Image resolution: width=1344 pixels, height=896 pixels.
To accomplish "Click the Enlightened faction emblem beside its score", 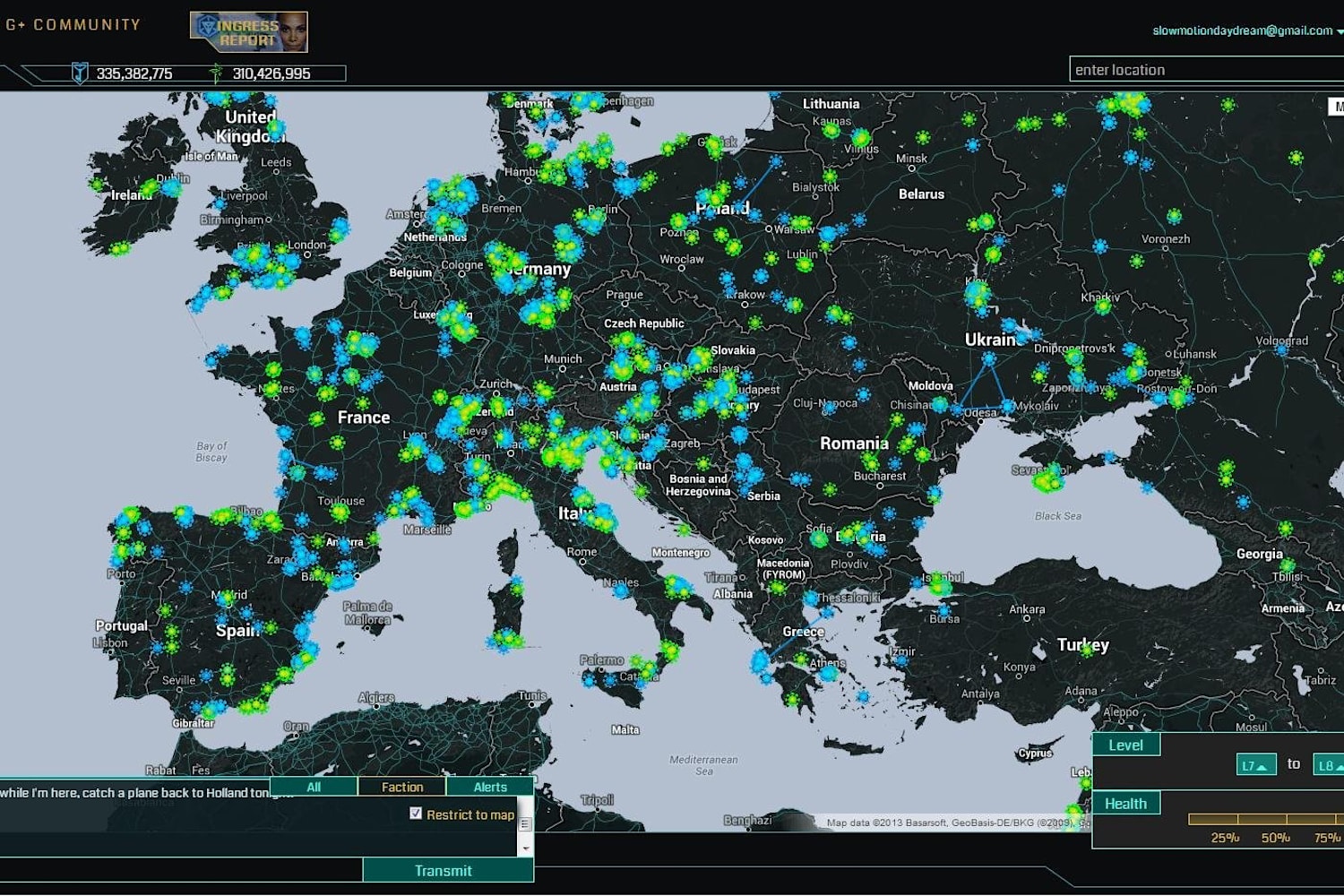I will pyautogui.click(x=218, y=73).
